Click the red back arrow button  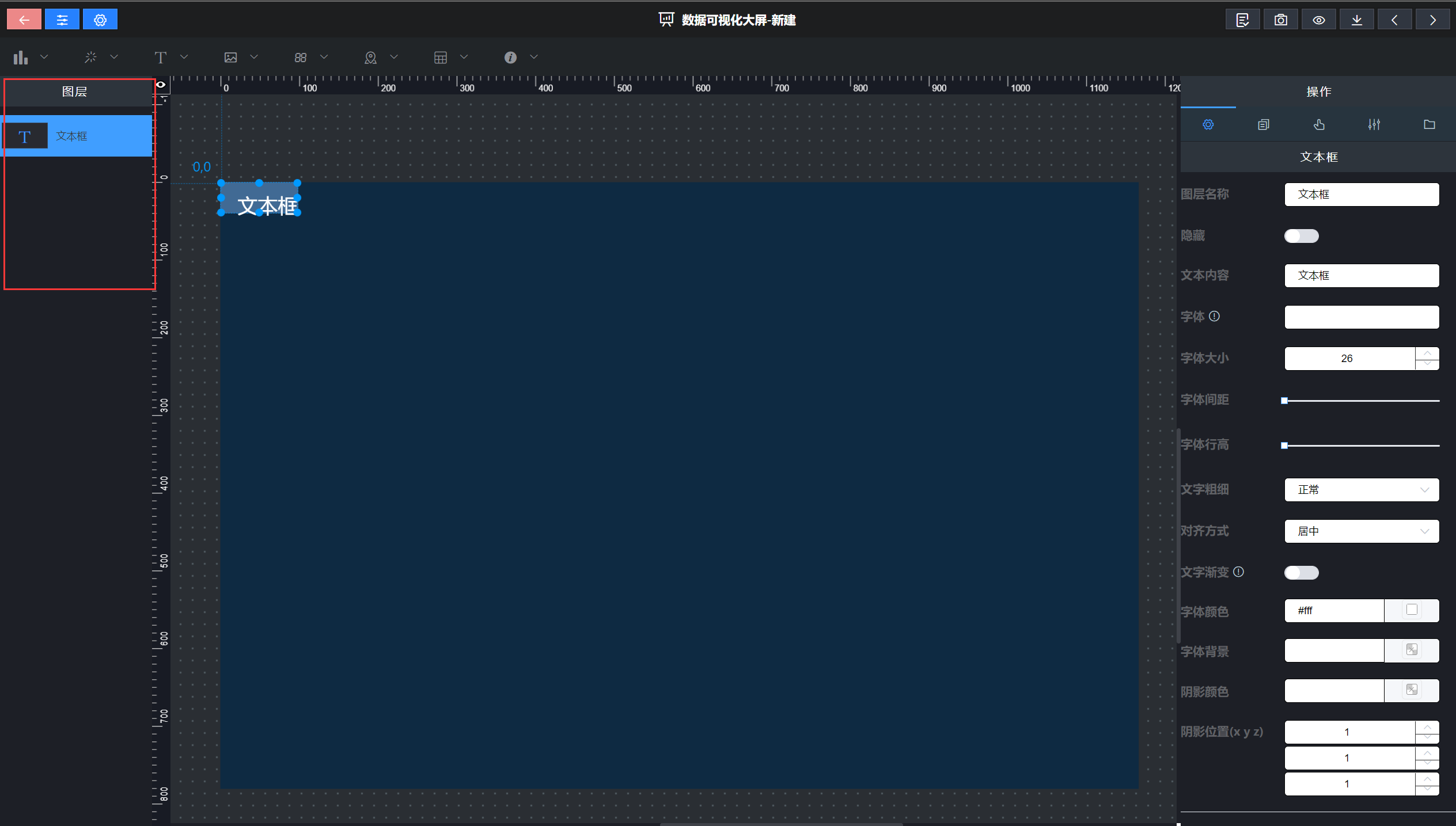(24, 20)
